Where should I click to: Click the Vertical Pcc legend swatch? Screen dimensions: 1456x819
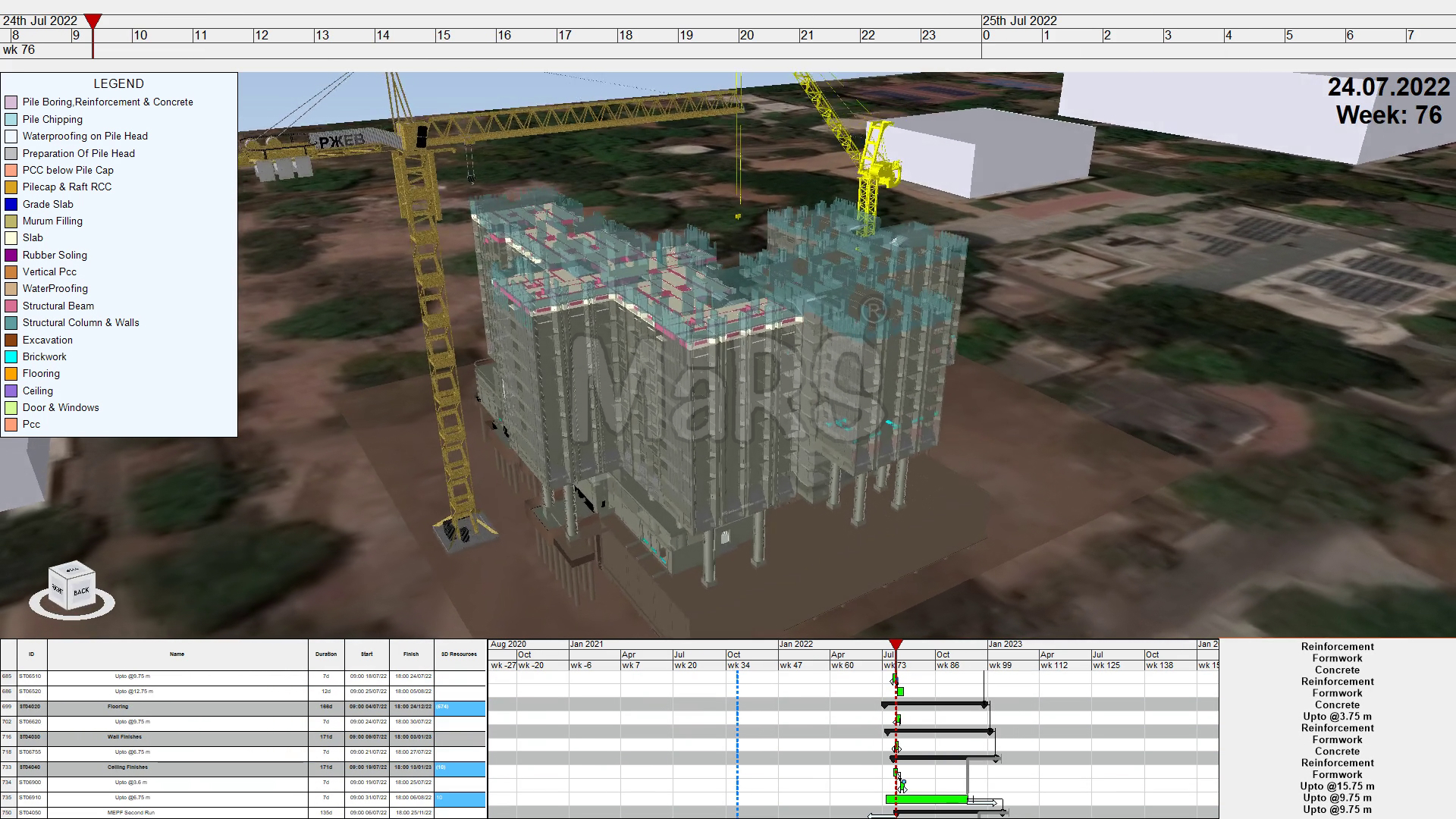click(11, 272)
